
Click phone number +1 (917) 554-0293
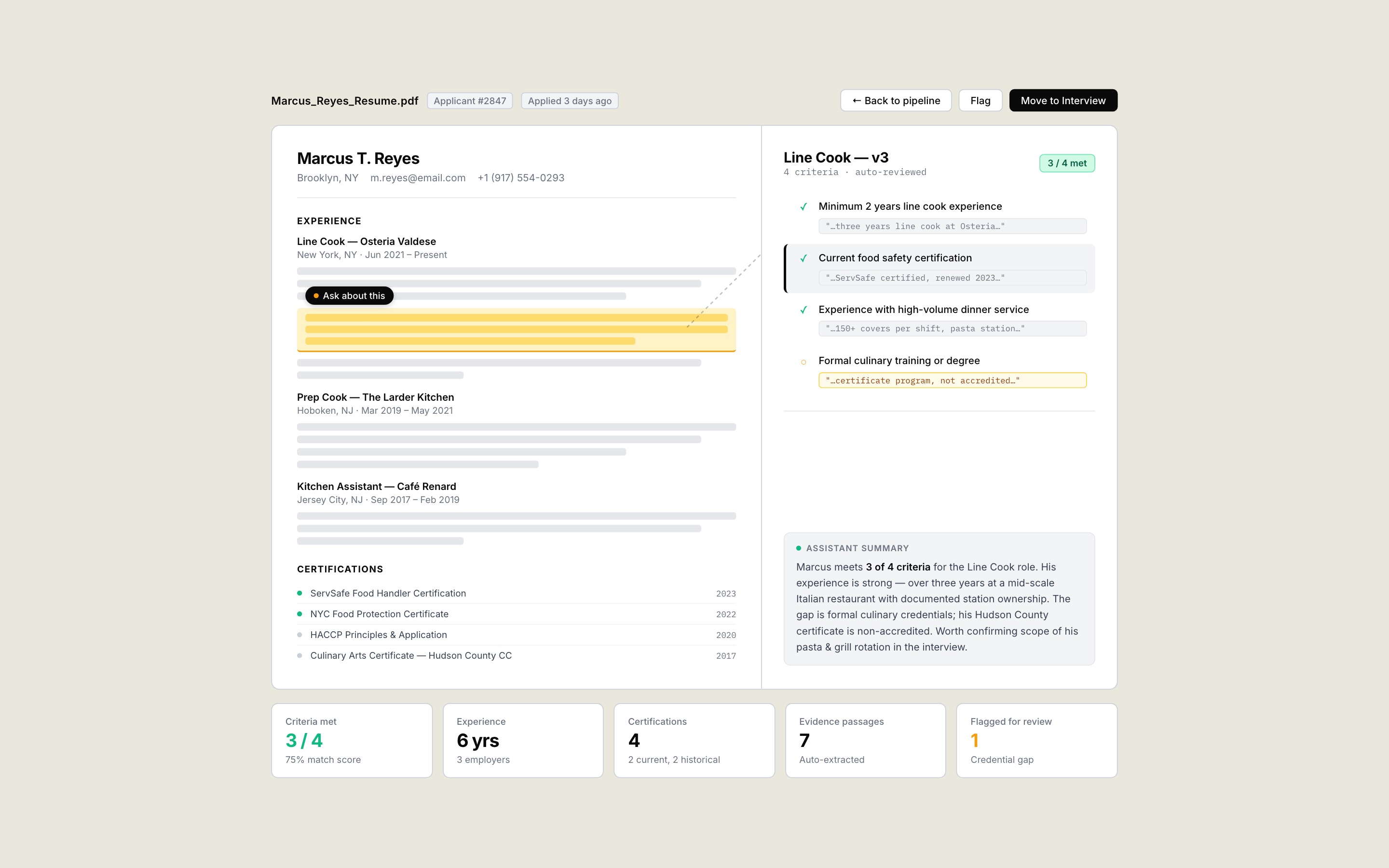click(520, 178)
